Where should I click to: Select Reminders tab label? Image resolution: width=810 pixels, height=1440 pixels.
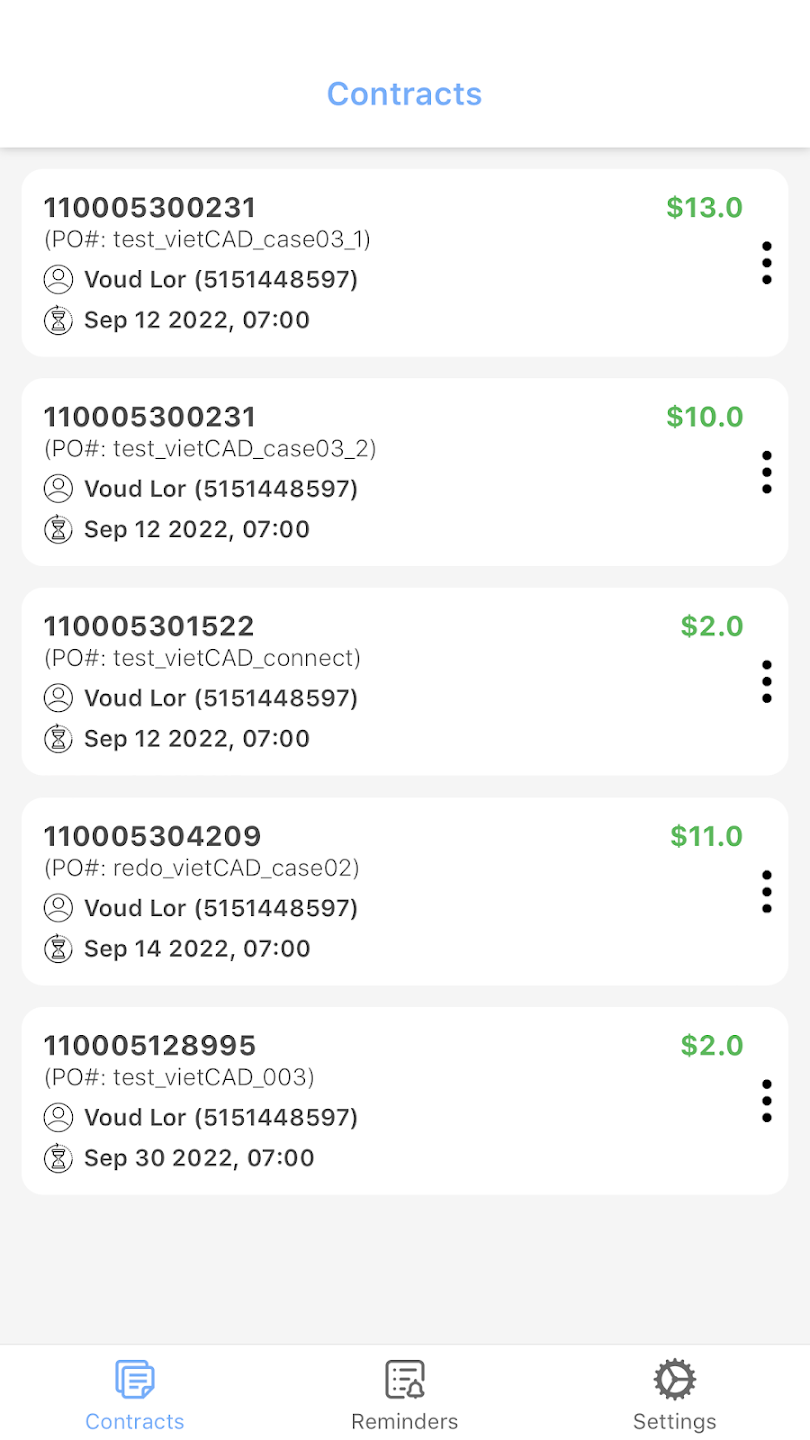[x=405, y=1421]
